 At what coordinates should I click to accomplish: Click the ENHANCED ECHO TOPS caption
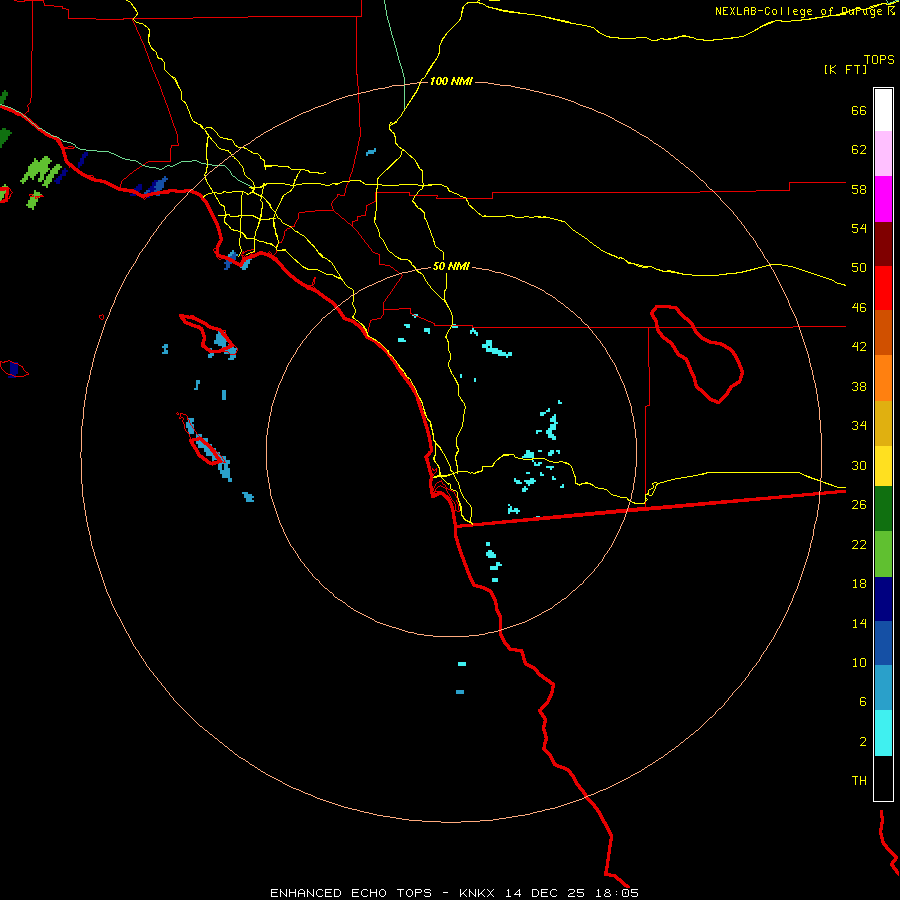point(351,893)
